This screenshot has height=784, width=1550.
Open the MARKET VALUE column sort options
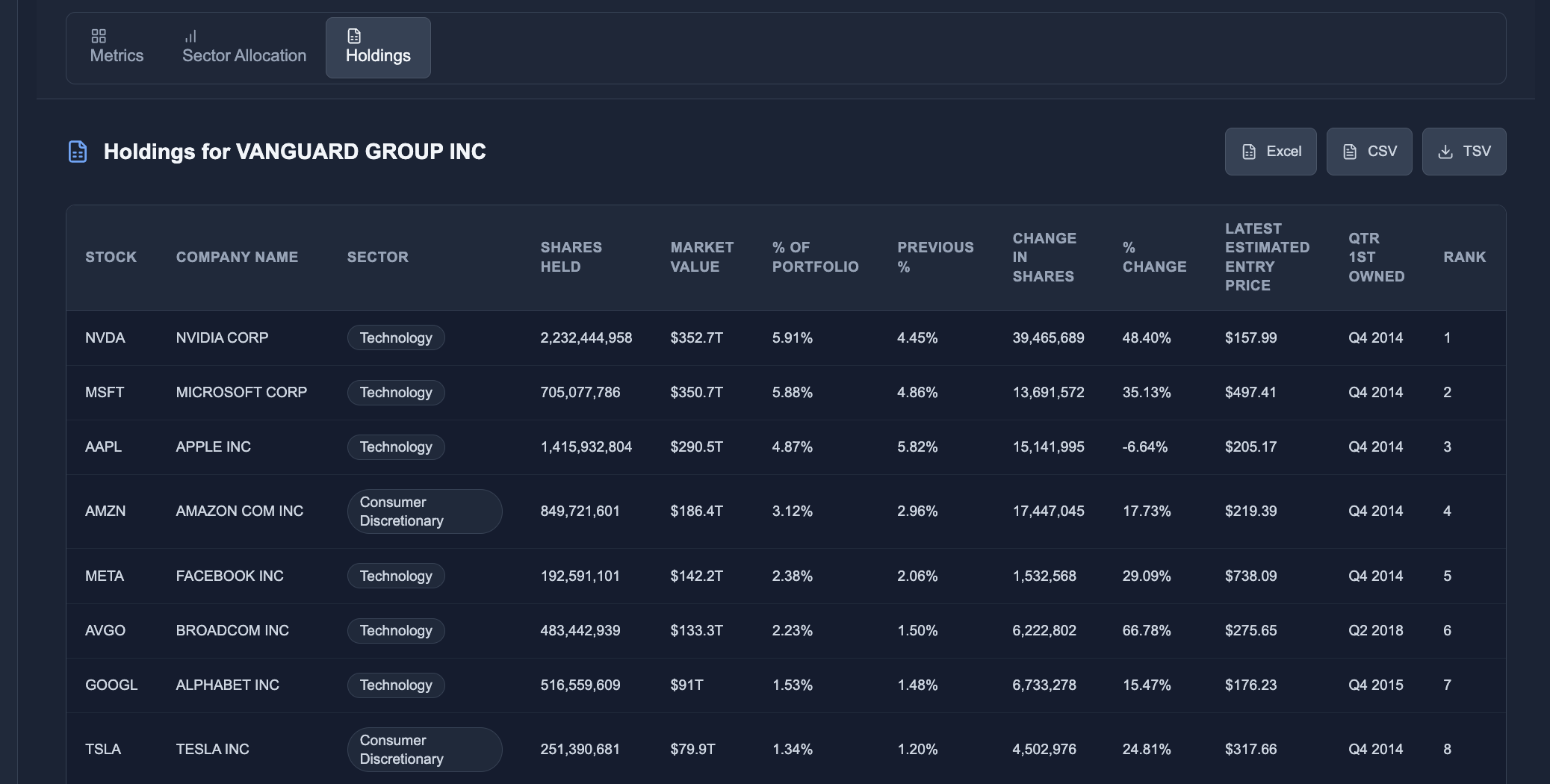[701, 257]
